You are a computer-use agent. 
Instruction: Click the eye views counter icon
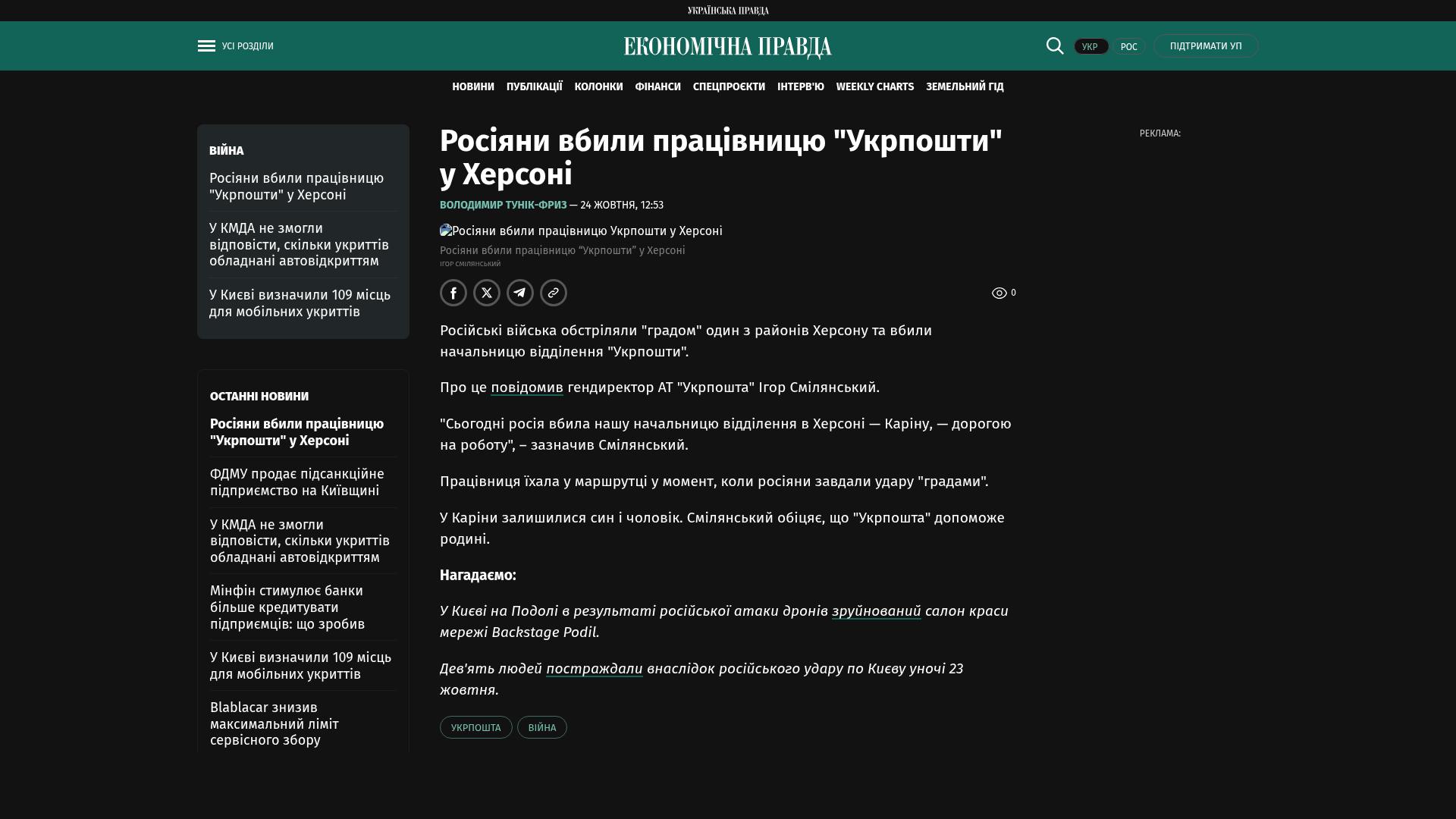pyautogui.click(x=999, y=293)
